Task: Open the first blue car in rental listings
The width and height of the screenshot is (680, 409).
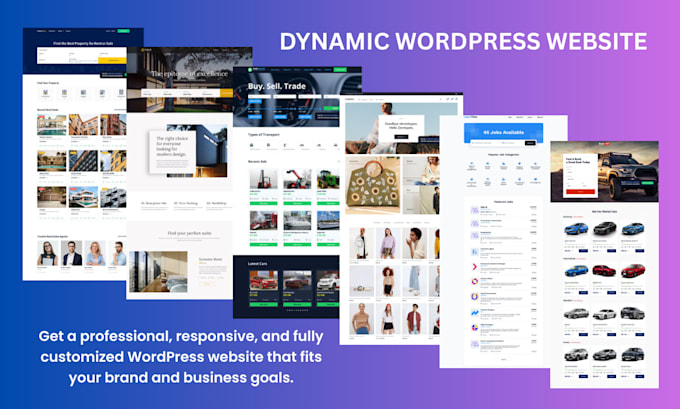Action: (576, 228)
